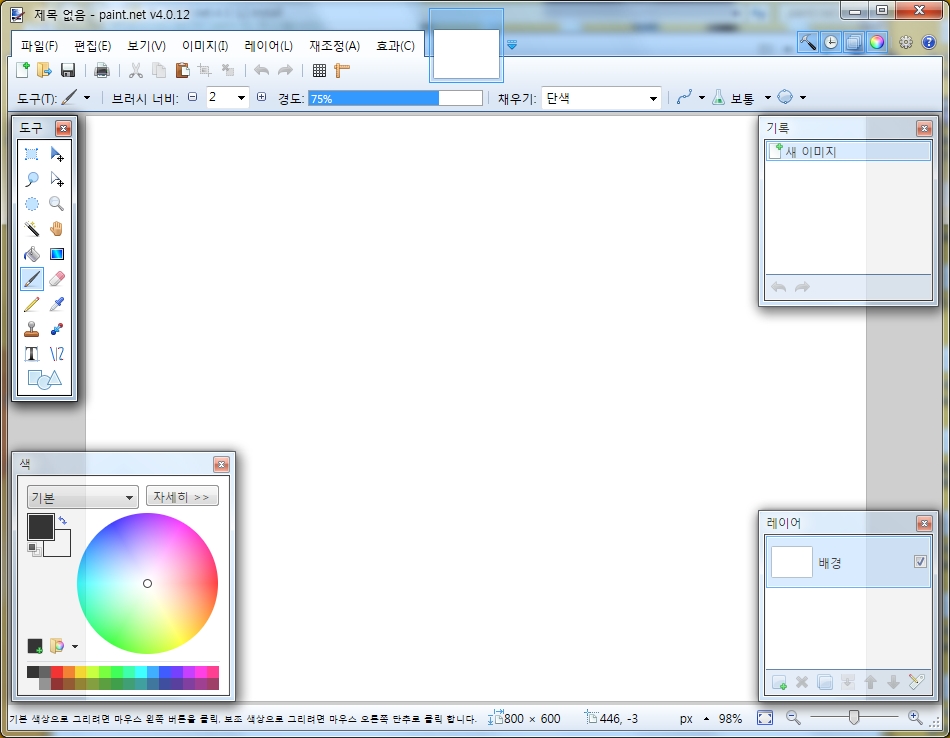Toggle visibility of 배경 layer checkbox
This screenshot has width=950, height=738.
[920, 562]
